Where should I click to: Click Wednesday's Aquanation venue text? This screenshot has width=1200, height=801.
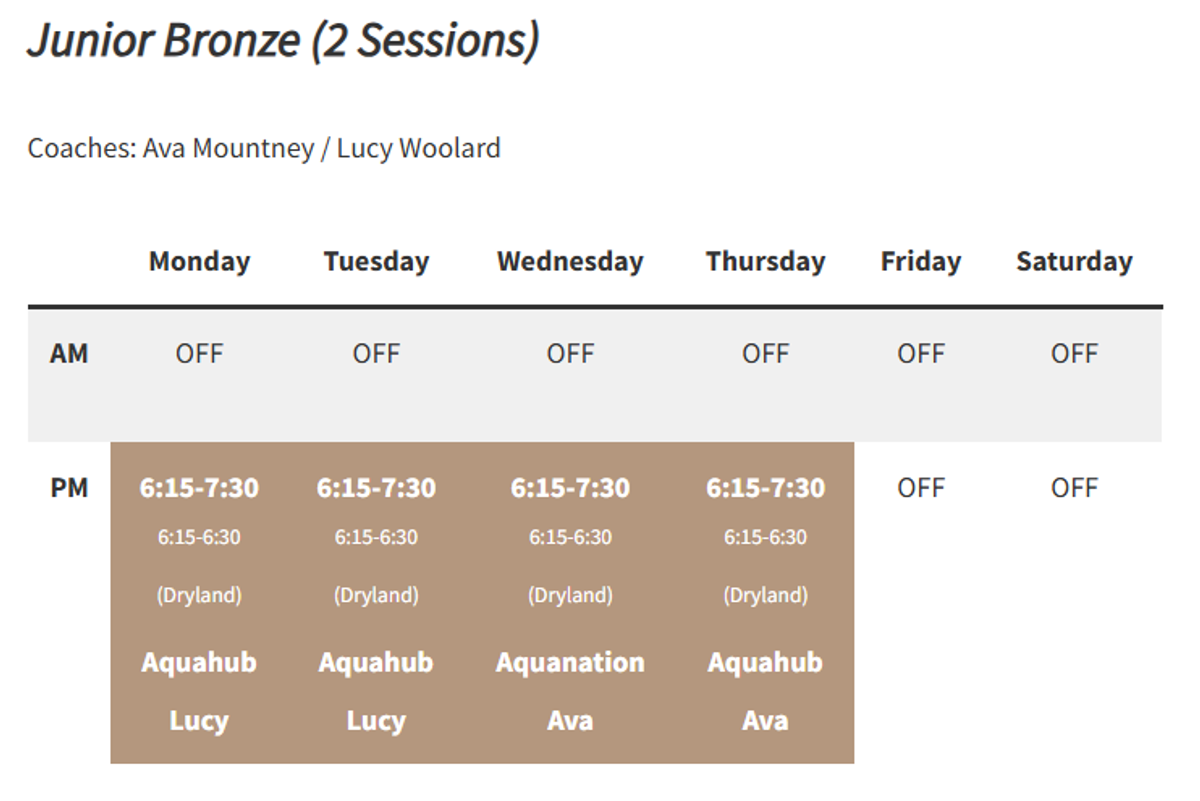pyautogui.click(x=570, y=662)
